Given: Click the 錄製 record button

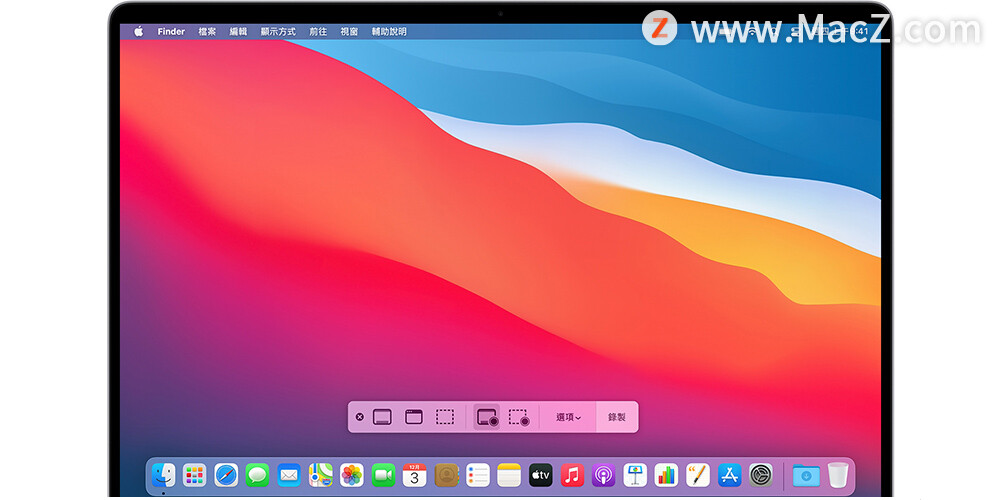Looking at the screenshot, I should tap(617, 417).
